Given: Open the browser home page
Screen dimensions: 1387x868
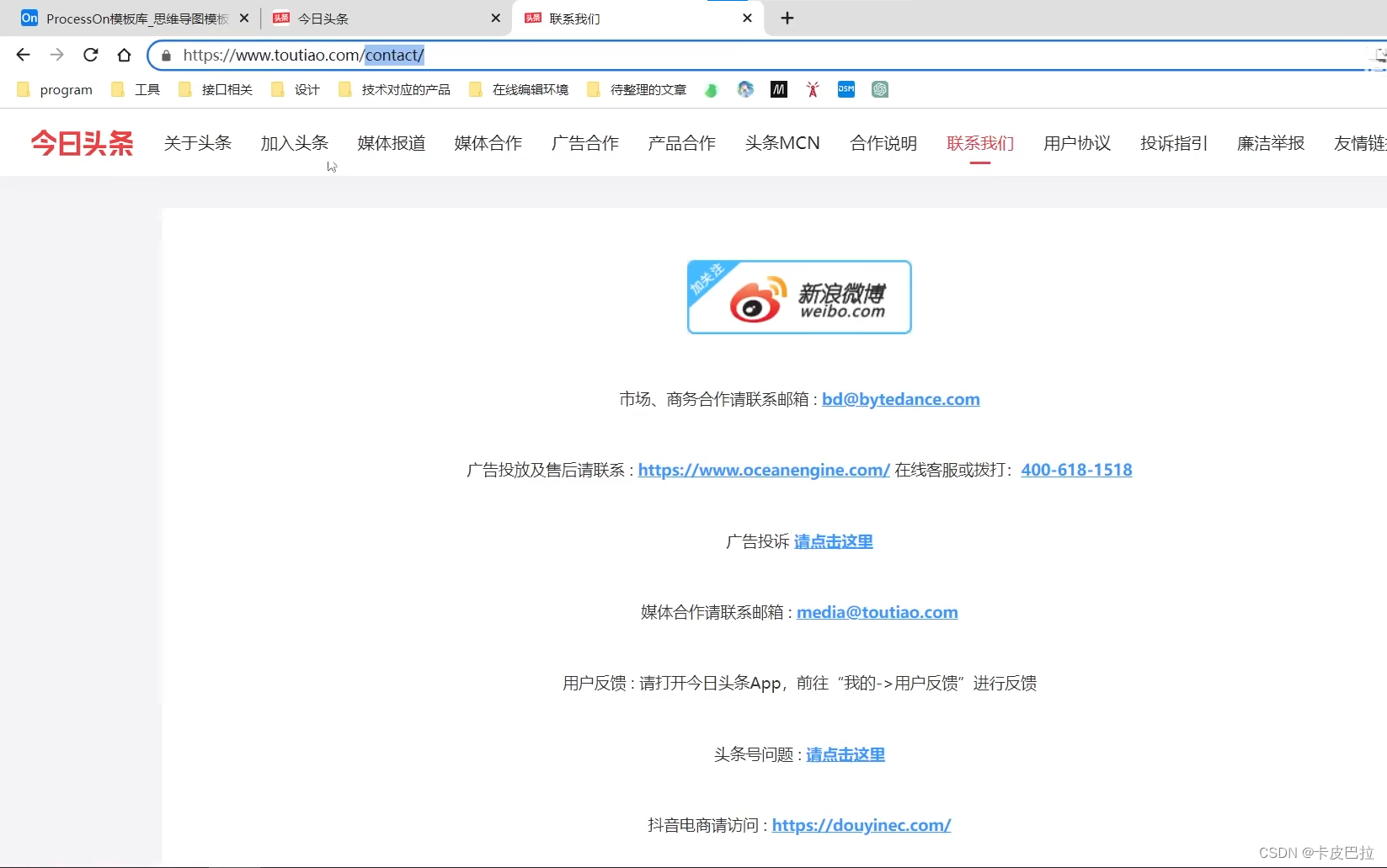Looking at the screenshot, I should tap(125, 55).
